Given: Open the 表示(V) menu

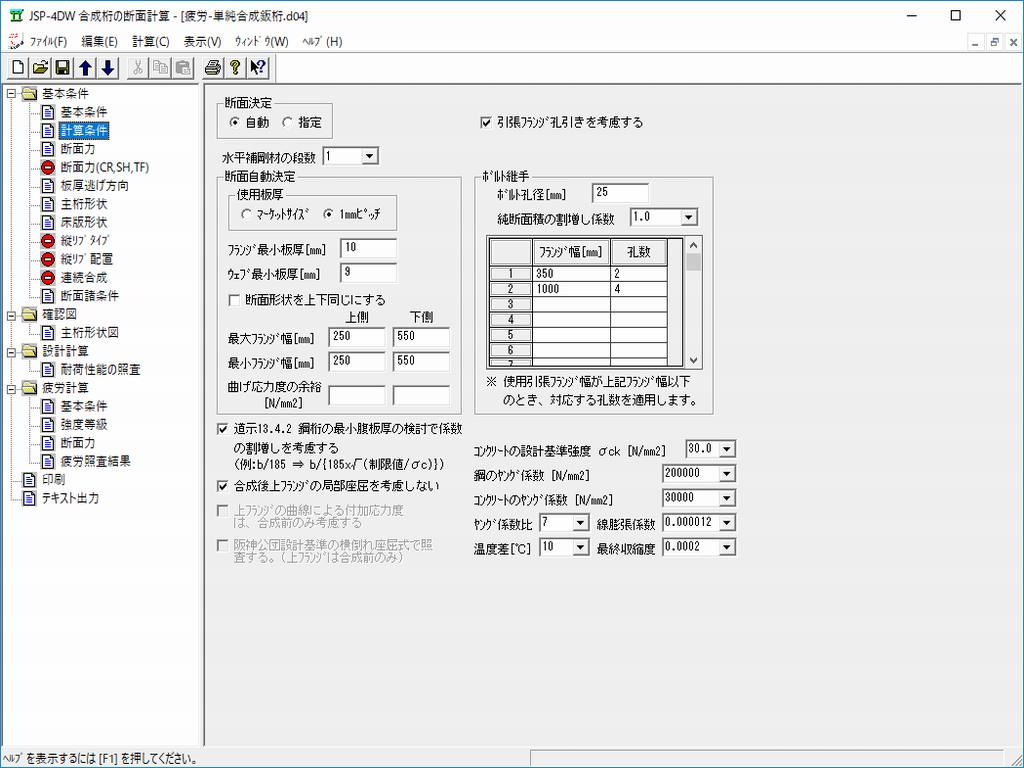Looking at the screenshot, I should (x=203, y=41).
